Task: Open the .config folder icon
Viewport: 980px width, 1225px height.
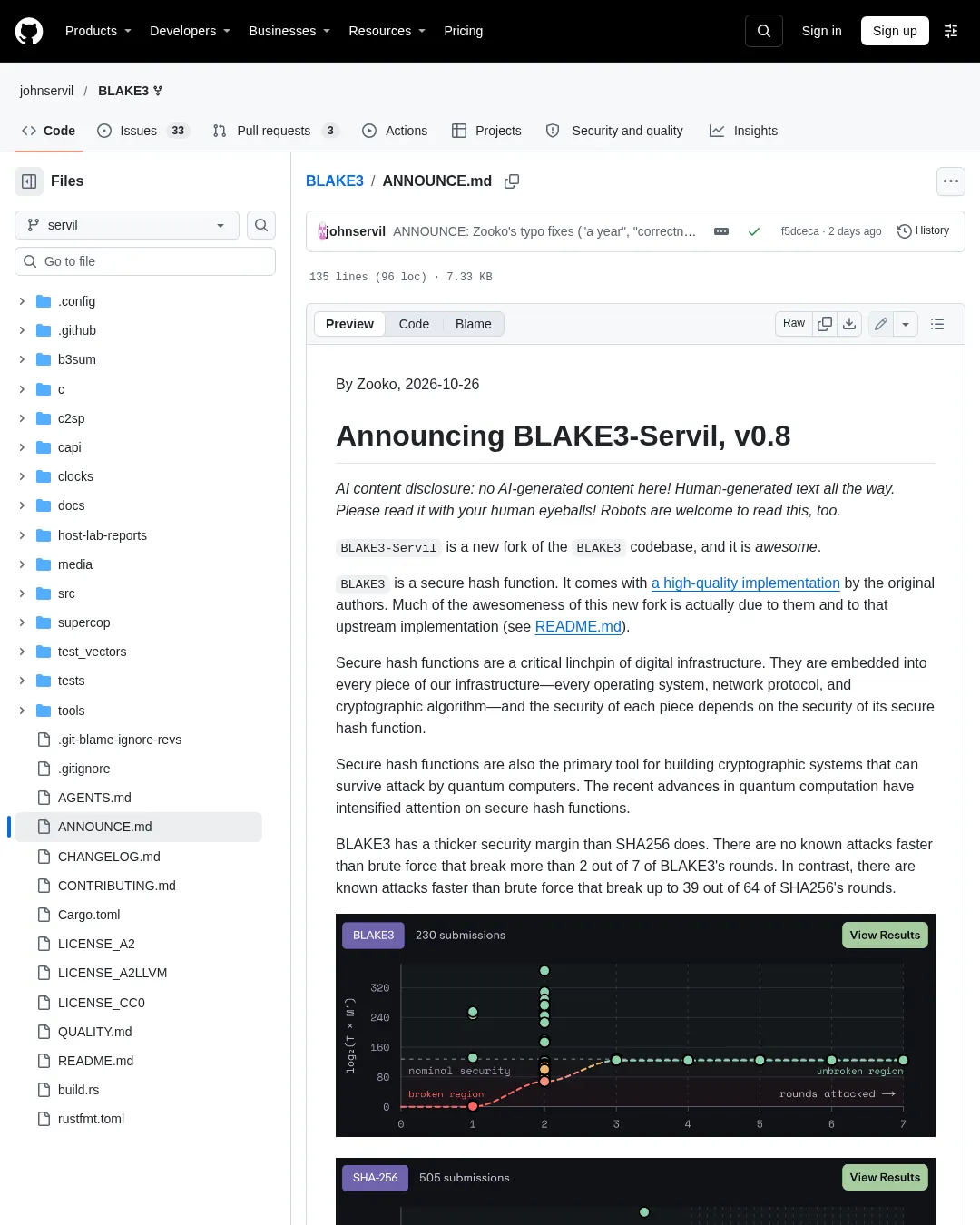Action: pos(44,301)
